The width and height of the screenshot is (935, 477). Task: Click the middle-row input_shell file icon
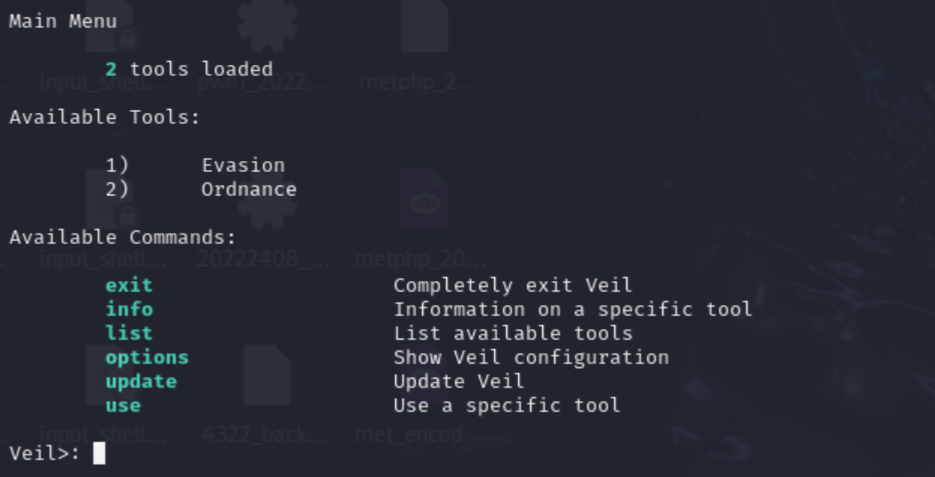(x=110, y=200)
